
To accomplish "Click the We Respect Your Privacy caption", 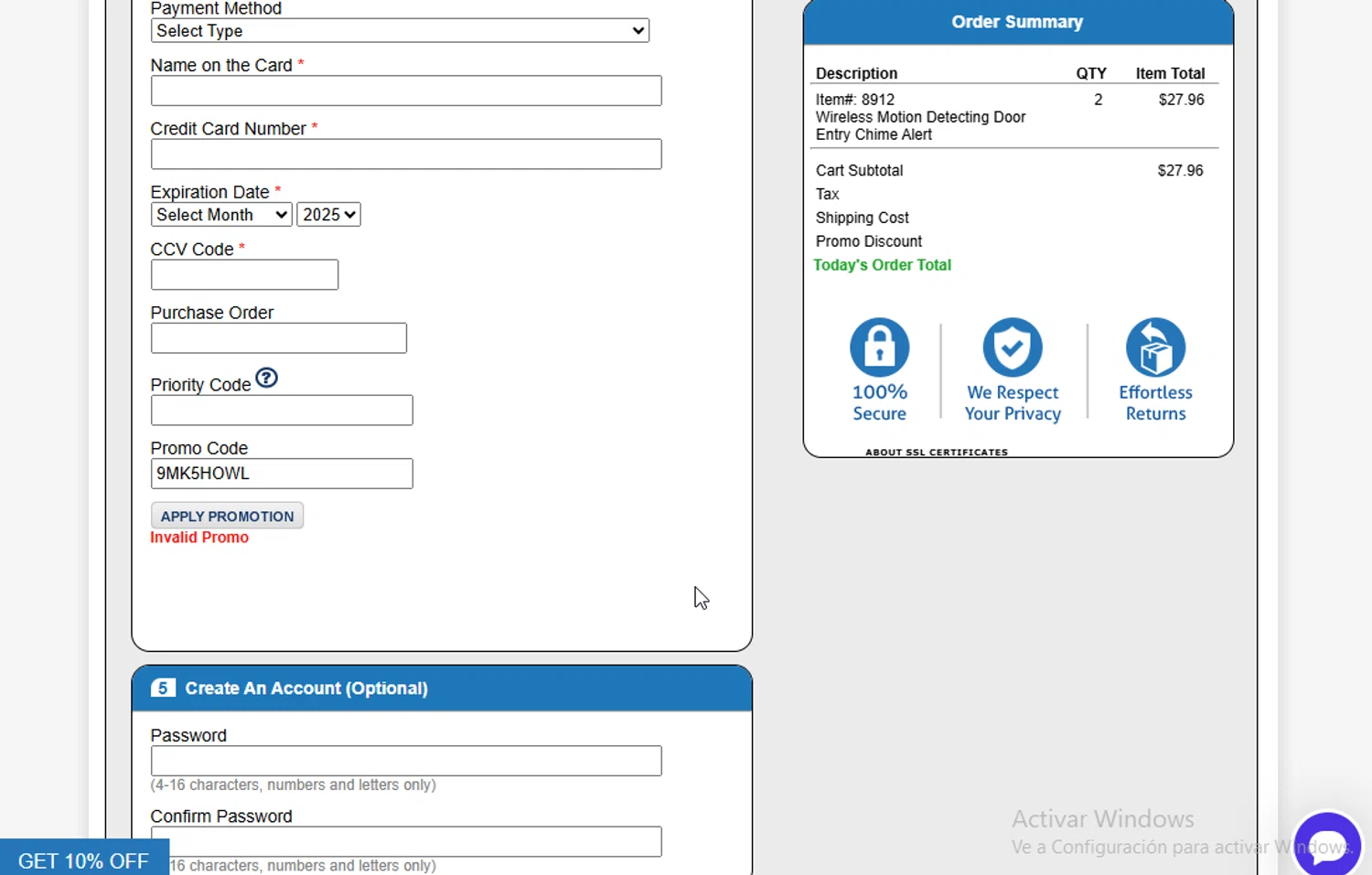I will tap(1013, 402).
